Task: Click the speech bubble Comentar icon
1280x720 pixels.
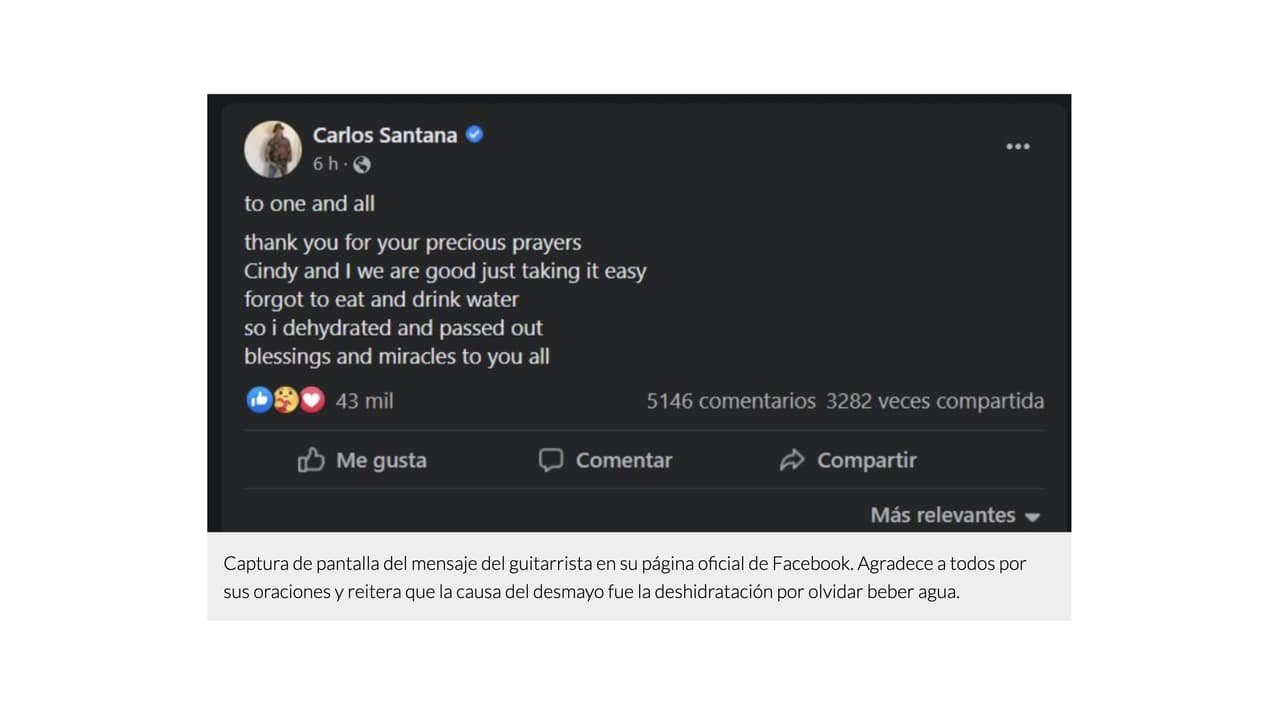Action: click(x=551, y=460)
